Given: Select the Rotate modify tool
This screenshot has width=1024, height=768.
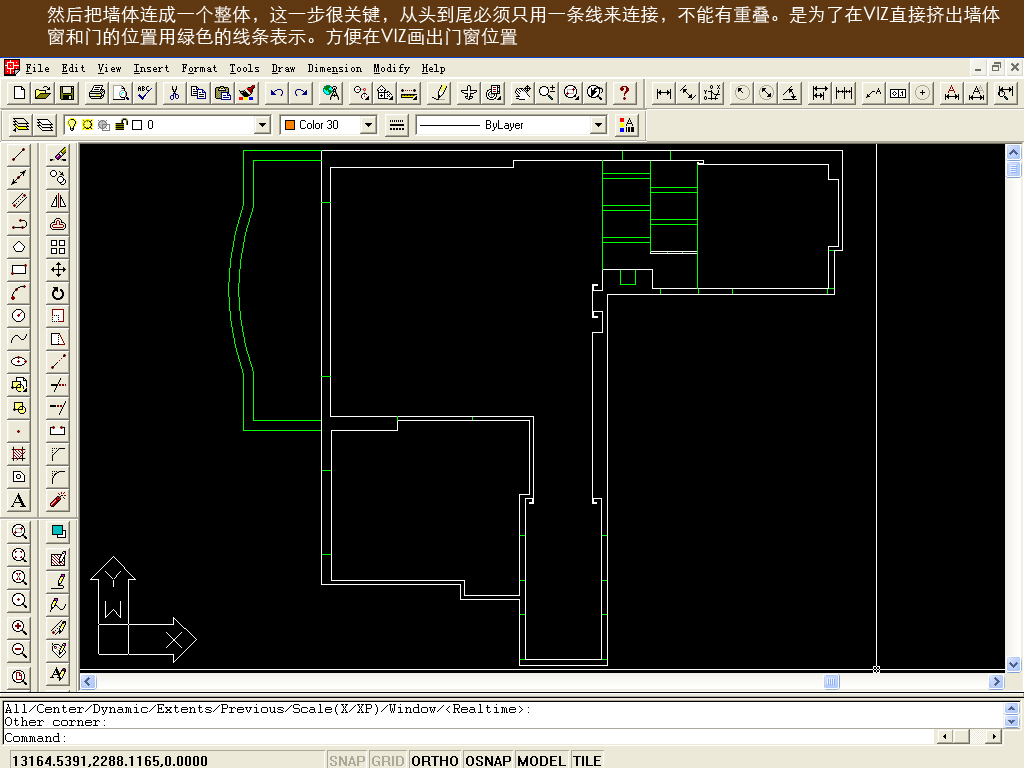Looking at the screenshot, I should point(58,293).
